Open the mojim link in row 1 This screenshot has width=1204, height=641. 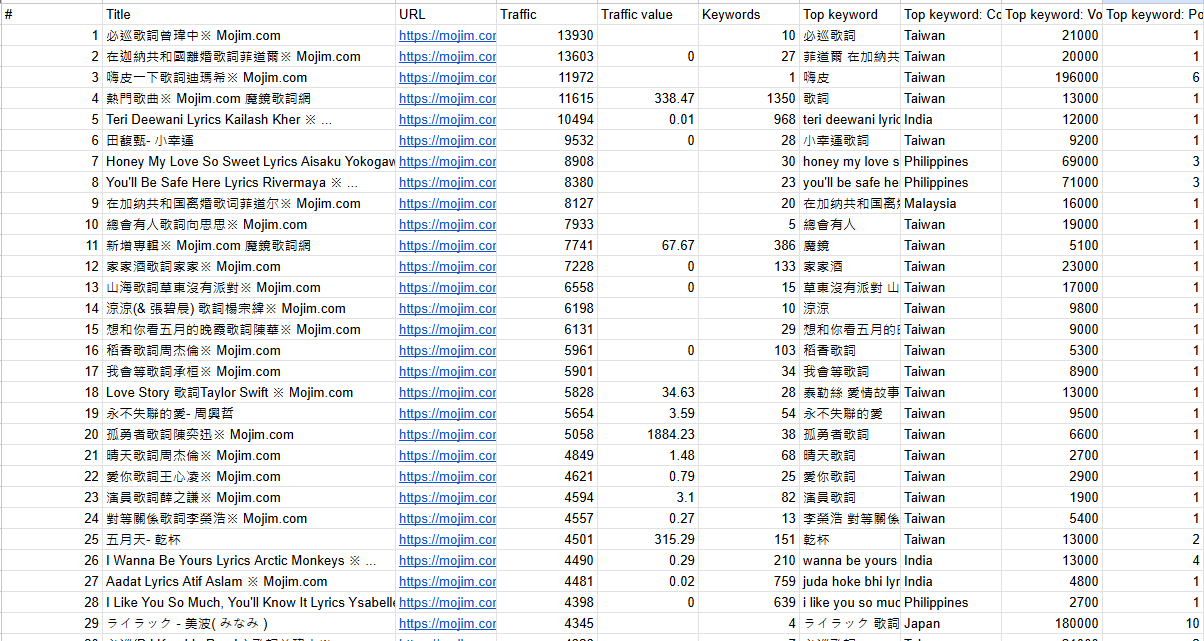[x=447, y=35]
